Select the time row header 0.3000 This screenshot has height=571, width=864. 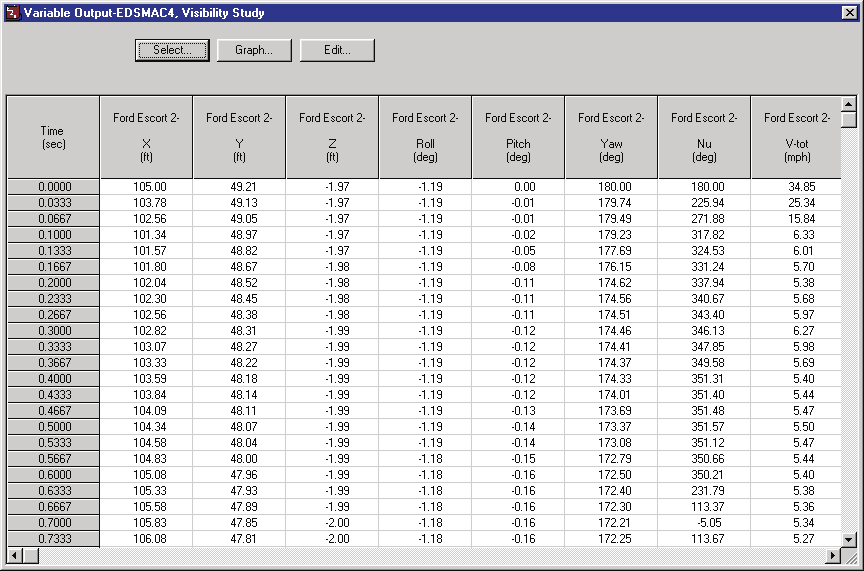click(53, 331)
